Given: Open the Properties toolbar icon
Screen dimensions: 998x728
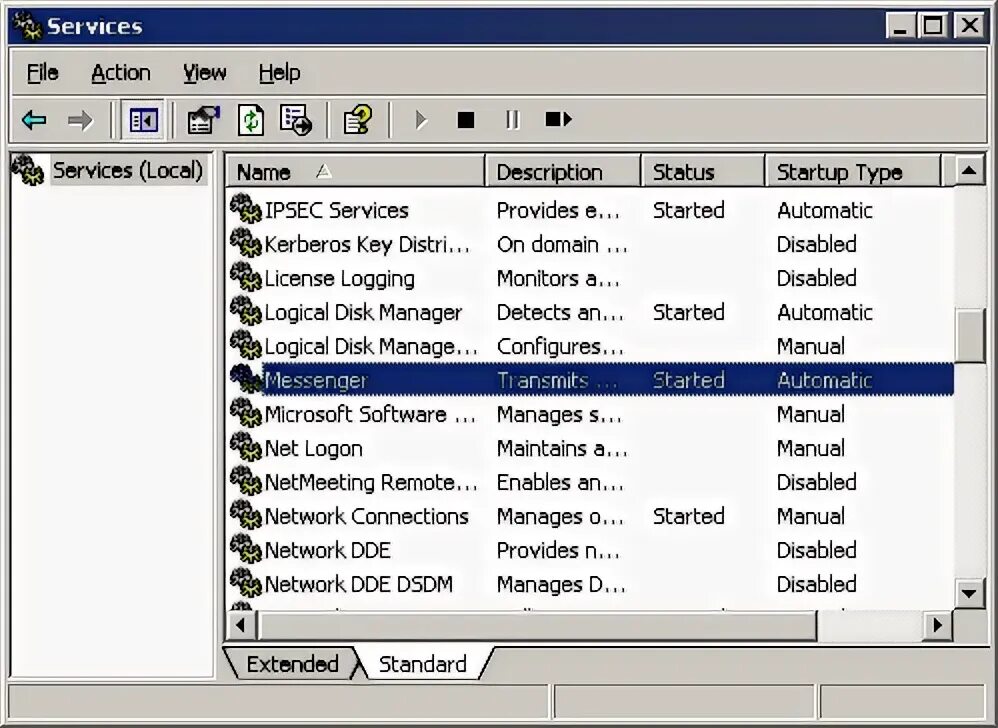Looking at the screenshot, I should [203, 120].
